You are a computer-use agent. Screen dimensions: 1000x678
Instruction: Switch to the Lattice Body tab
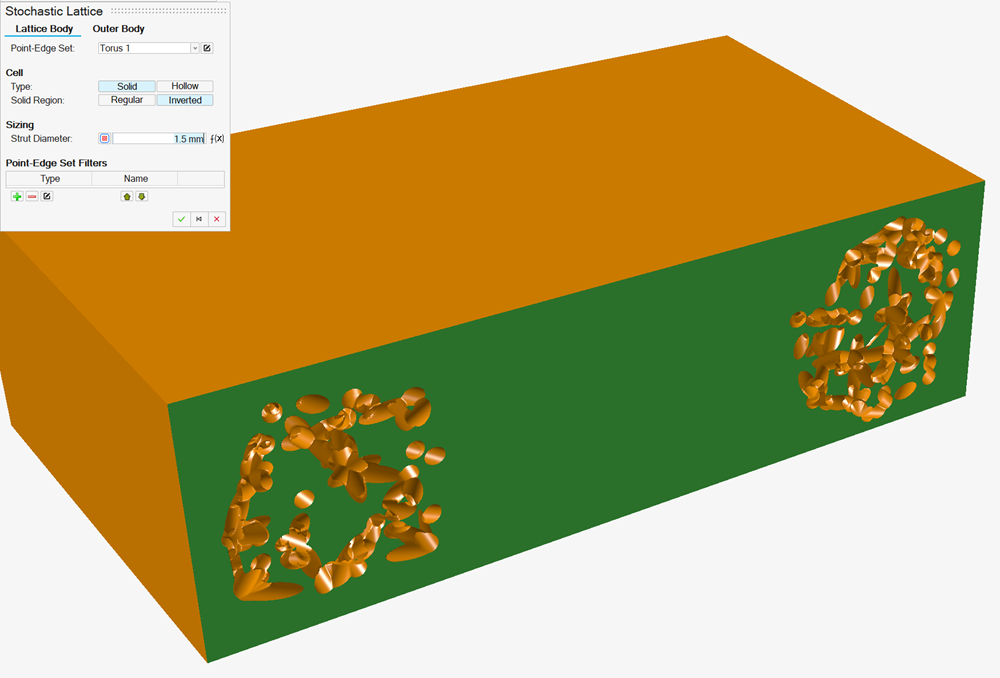[44, 29]
